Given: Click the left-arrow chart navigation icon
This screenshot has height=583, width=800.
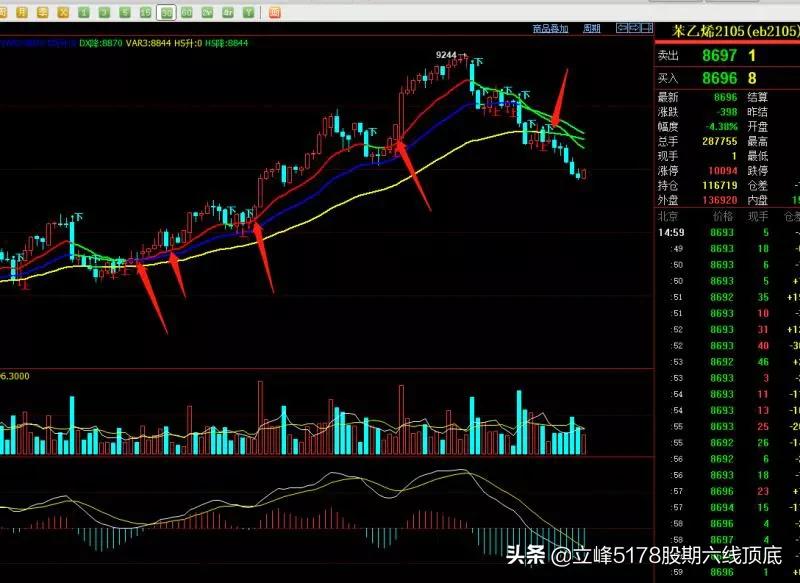Looking at the screenshot, I should point(622,28).
